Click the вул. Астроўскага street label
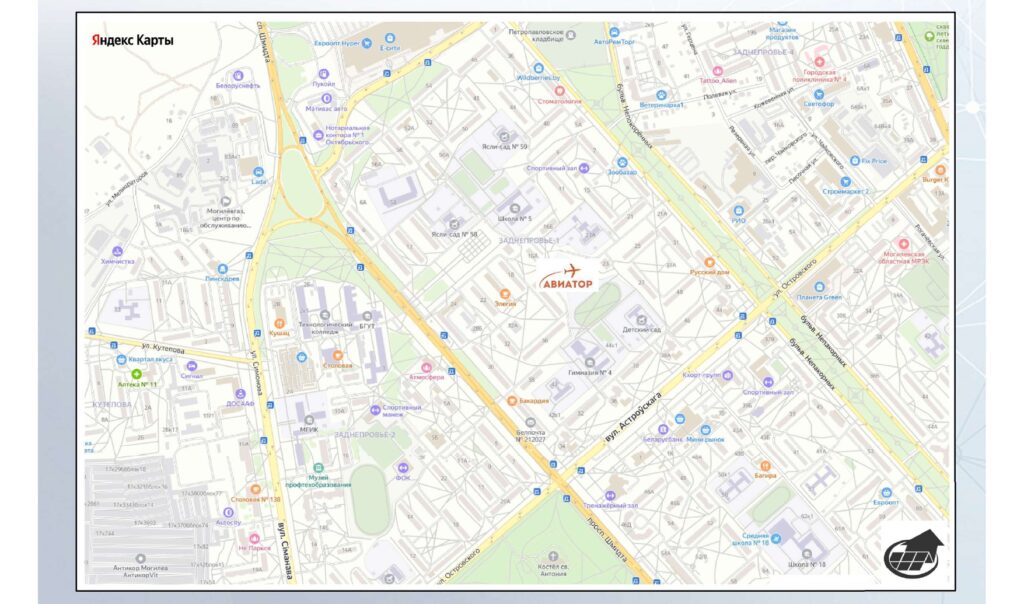Image resolution: width=1024 pixels, height=604 pixels. click(x=633, y=419)
